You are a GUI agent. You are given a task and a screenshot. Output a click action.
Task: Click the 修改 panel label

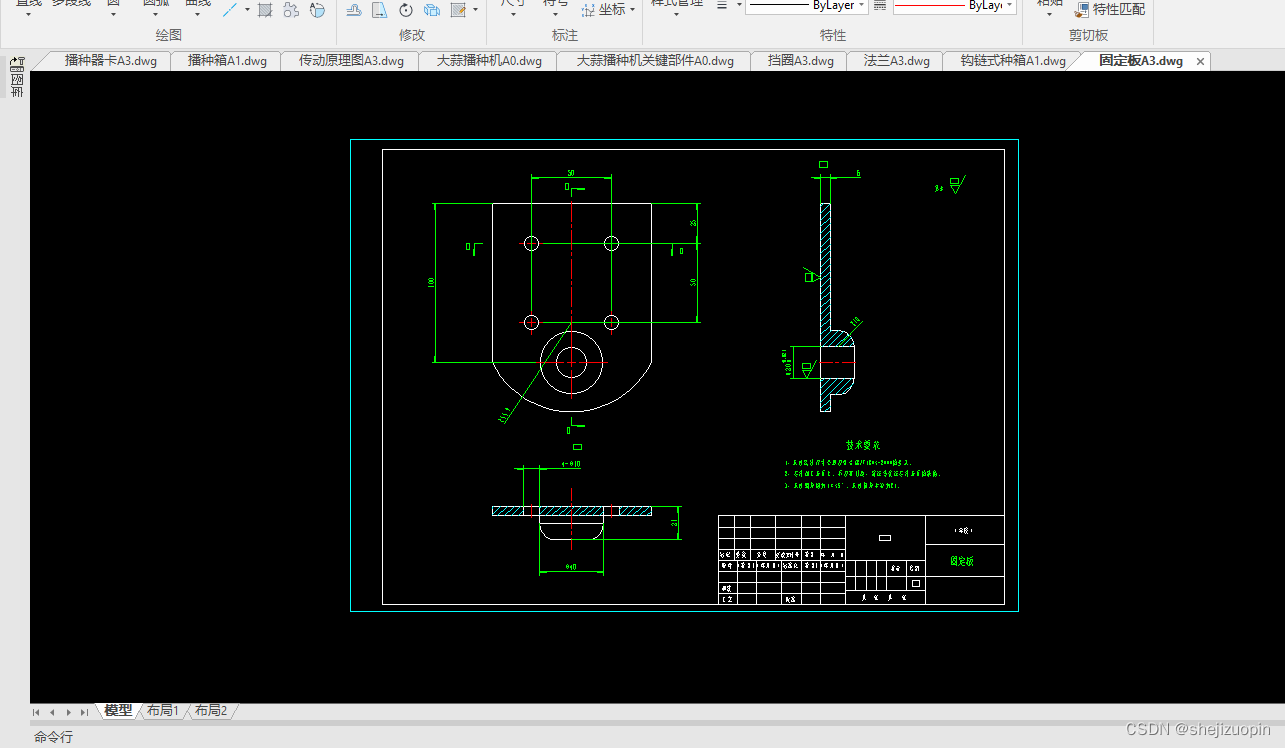412,35
